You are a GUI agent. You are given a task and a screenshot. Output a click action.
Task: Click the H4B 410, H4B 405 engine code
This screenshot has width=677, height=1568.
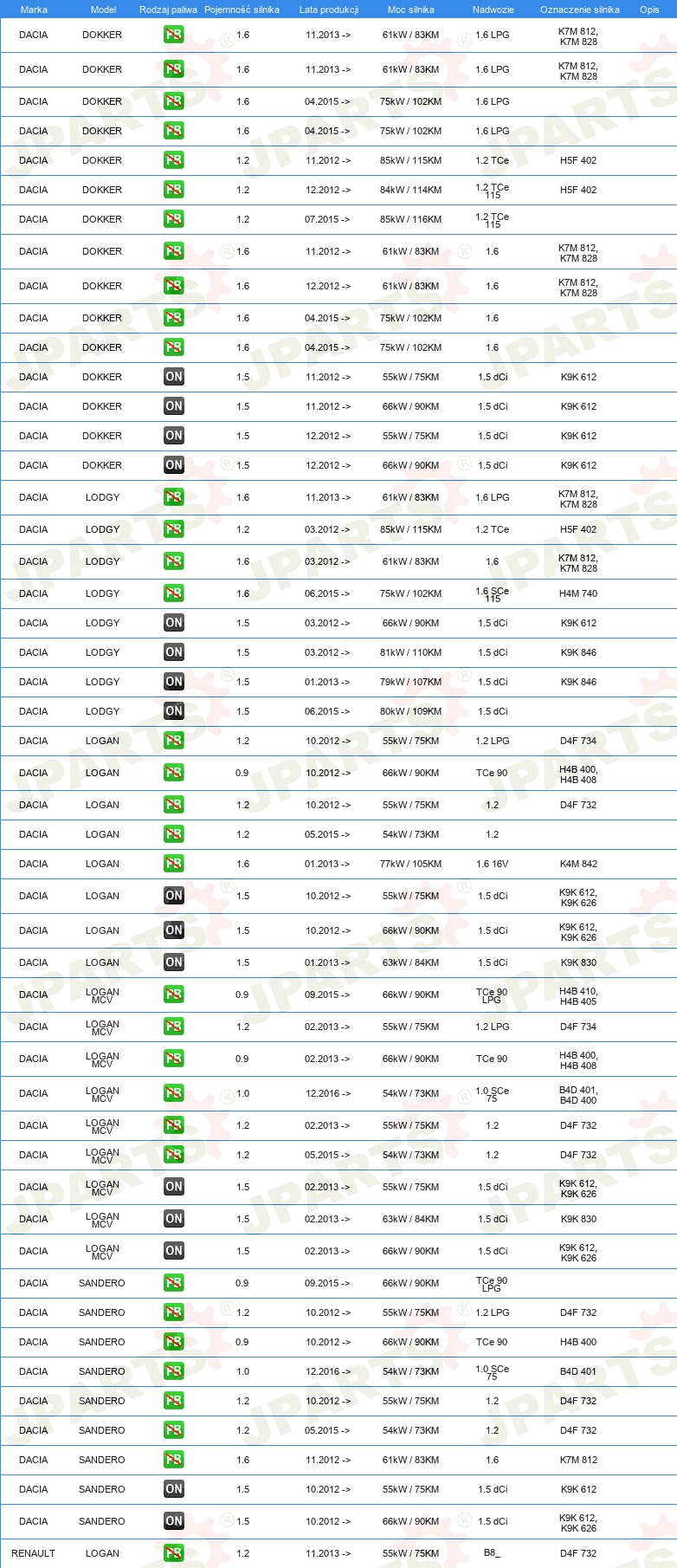point(578,996)
